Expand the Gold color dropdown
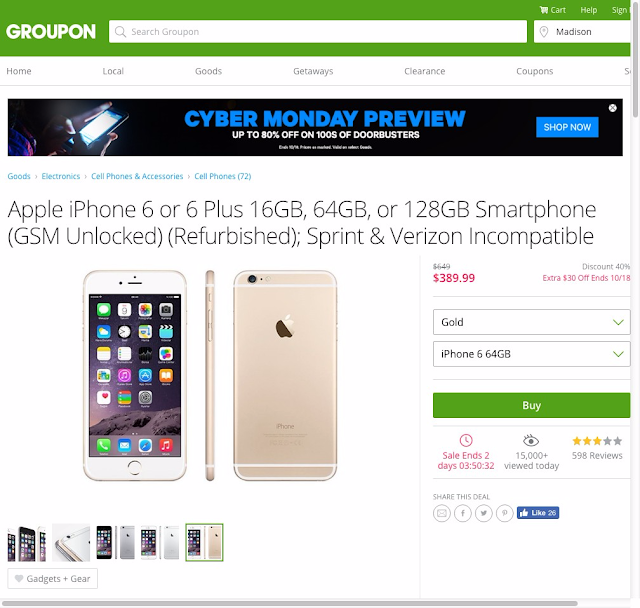 tap(531, 322)
